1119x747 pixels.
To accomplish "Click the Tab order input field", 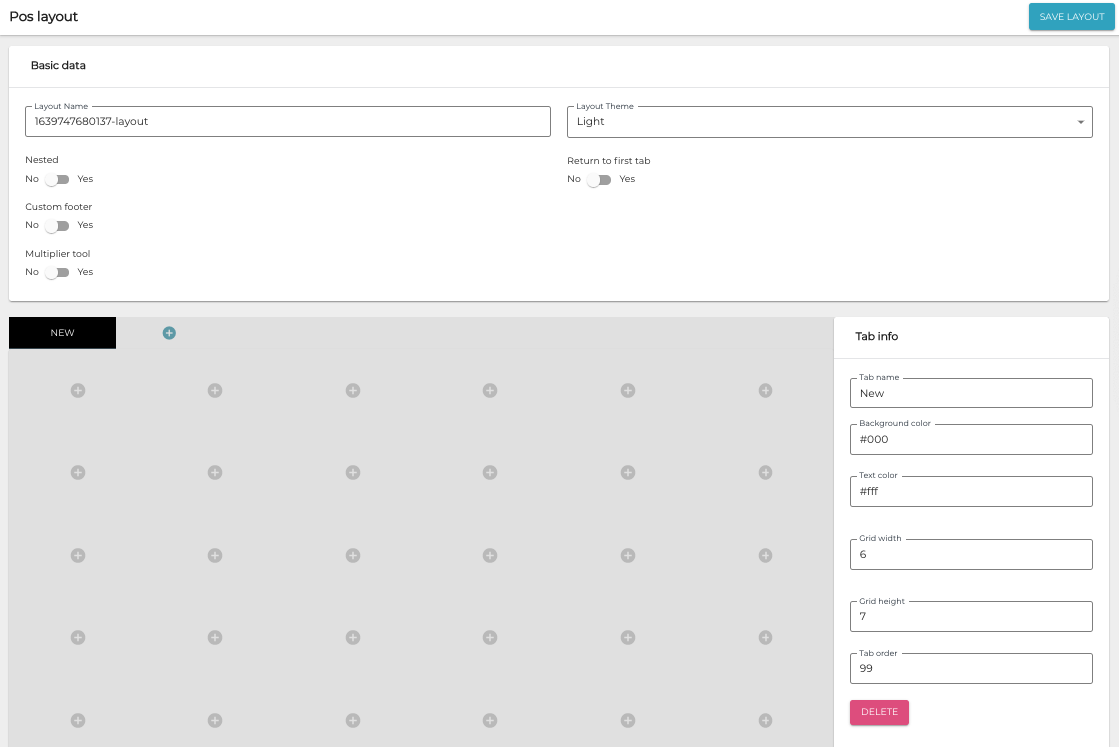I will [x=970, y=668].
